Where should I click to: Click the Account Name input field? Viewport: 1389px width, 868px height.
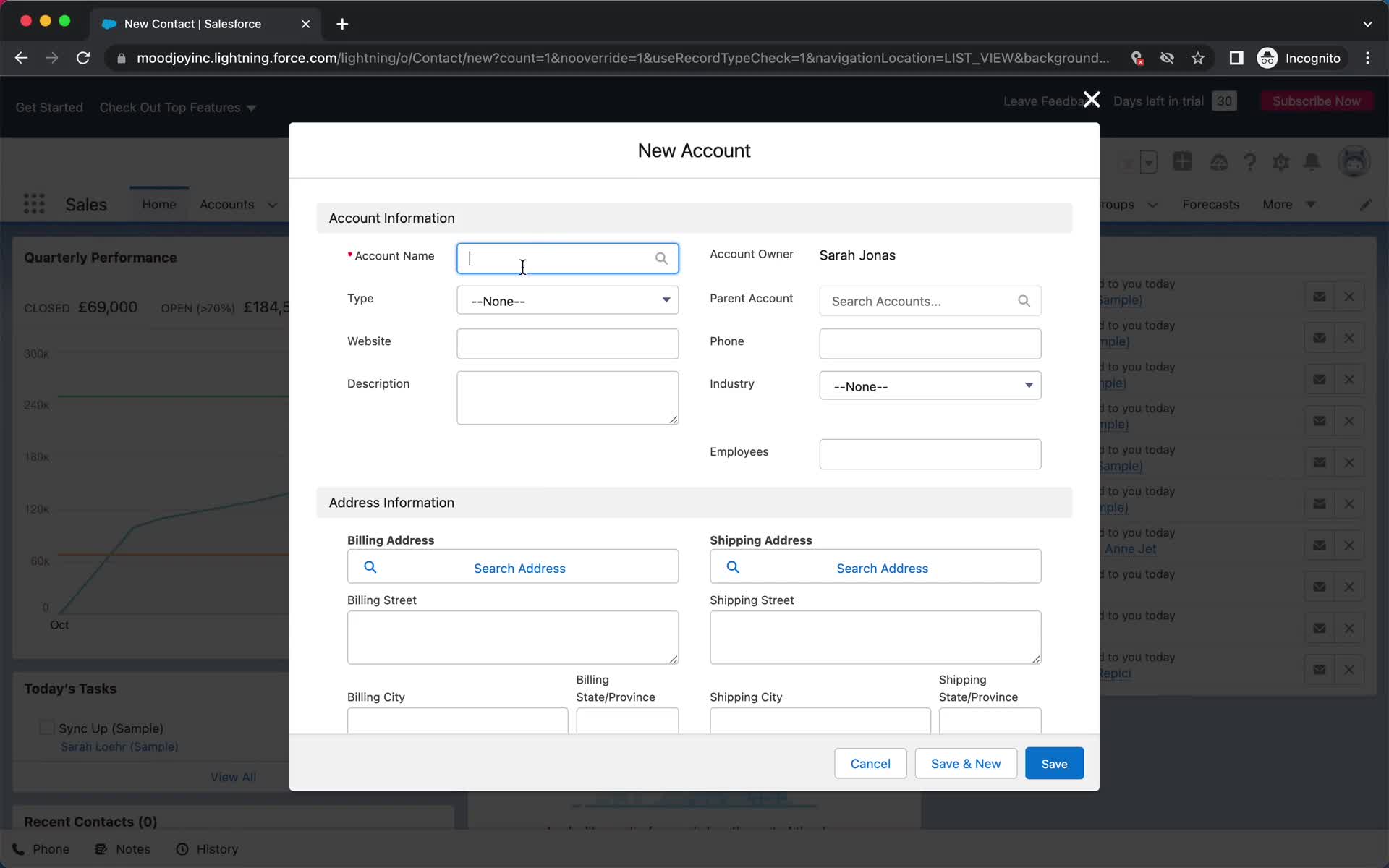567,258
